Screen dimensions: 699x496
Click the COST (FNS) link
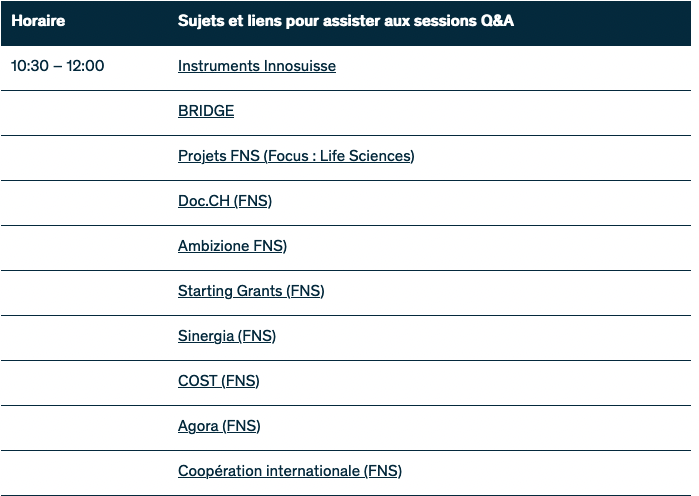(x=218, y=381)
